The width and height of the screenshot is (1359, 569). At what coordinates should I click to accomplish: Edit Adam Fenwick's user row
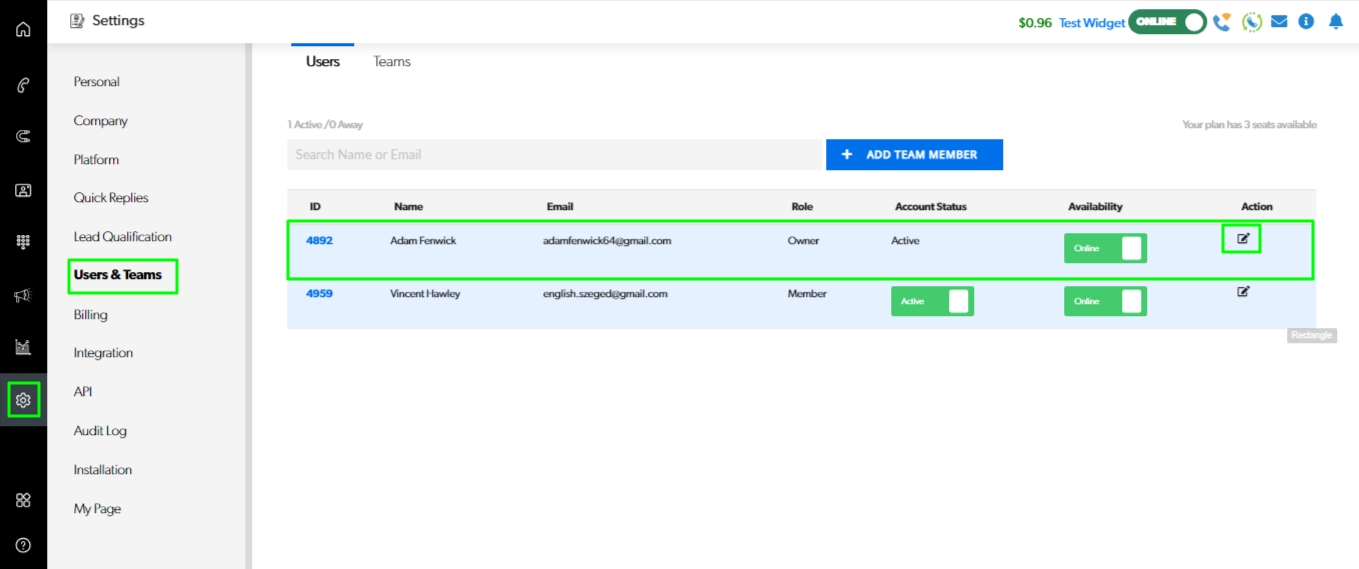coord(1243,239)
